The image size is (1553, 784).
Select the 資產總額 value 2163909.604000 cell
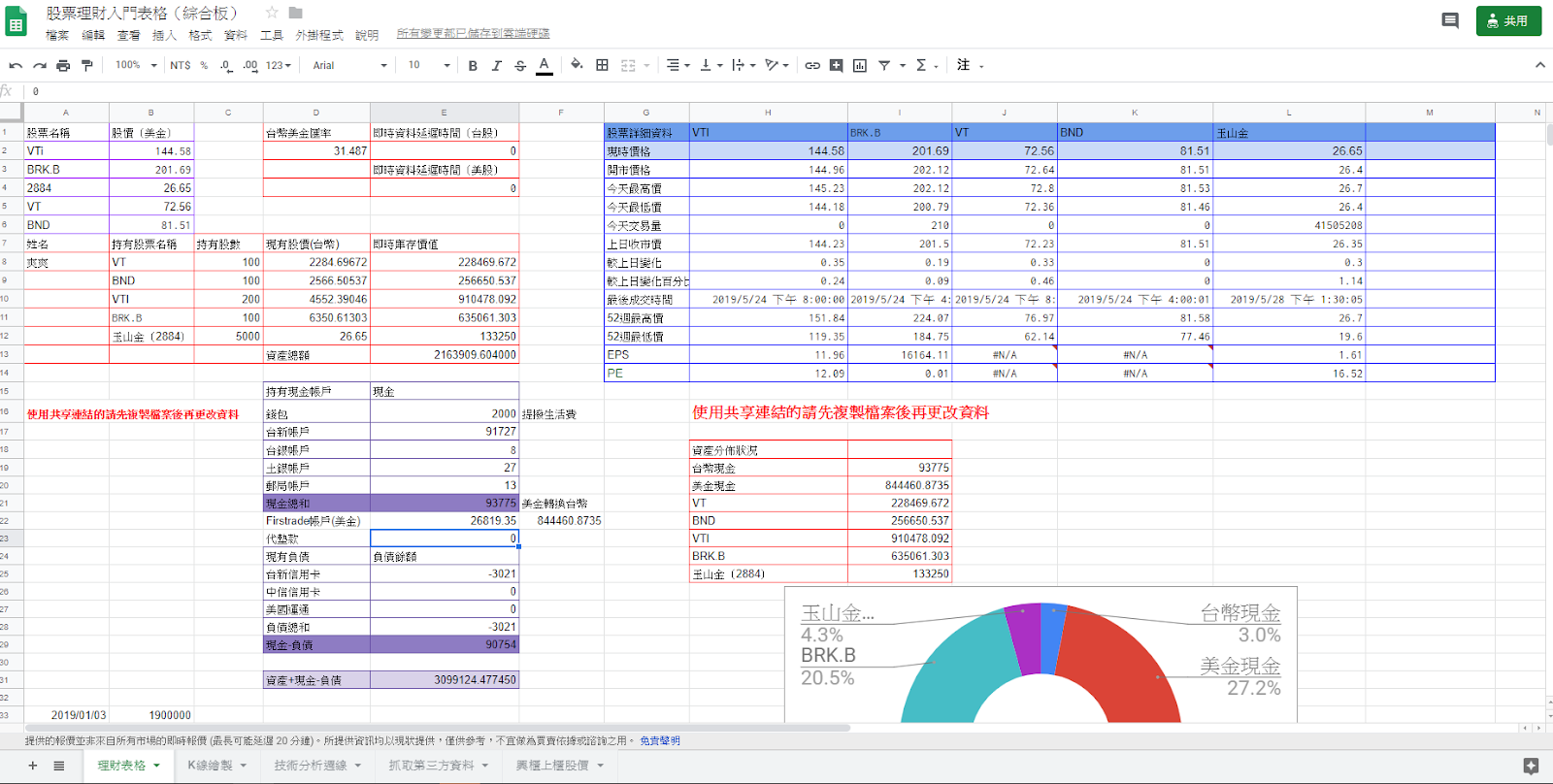[445, 355]
